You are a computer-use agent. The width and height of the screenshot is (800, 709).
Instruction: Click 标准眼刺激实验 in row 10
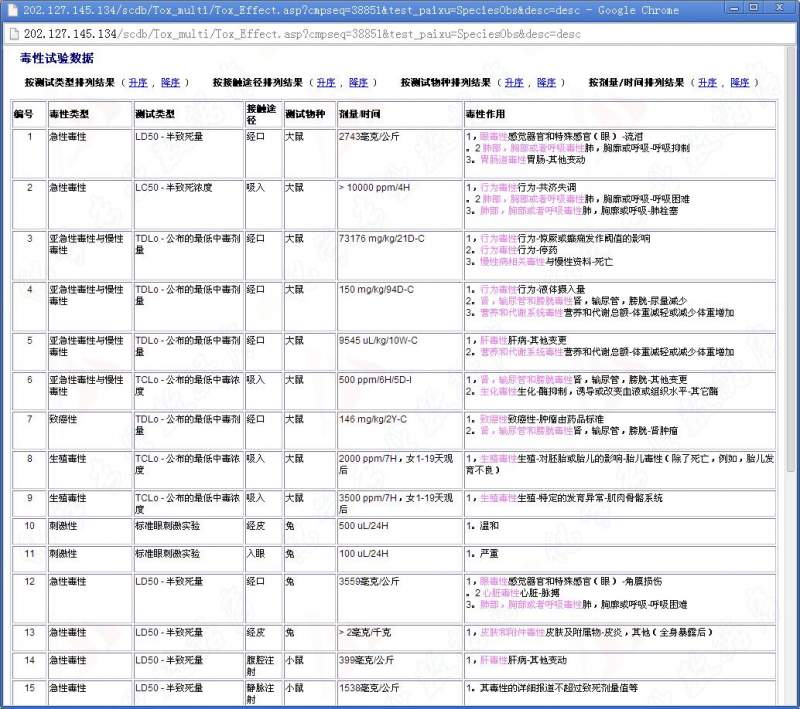[167, 526]
